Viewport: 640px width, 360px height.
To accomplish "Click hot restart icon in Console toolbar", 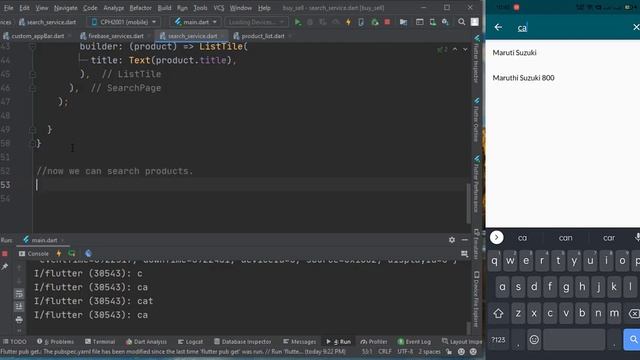I will click(x=72, y=253).
